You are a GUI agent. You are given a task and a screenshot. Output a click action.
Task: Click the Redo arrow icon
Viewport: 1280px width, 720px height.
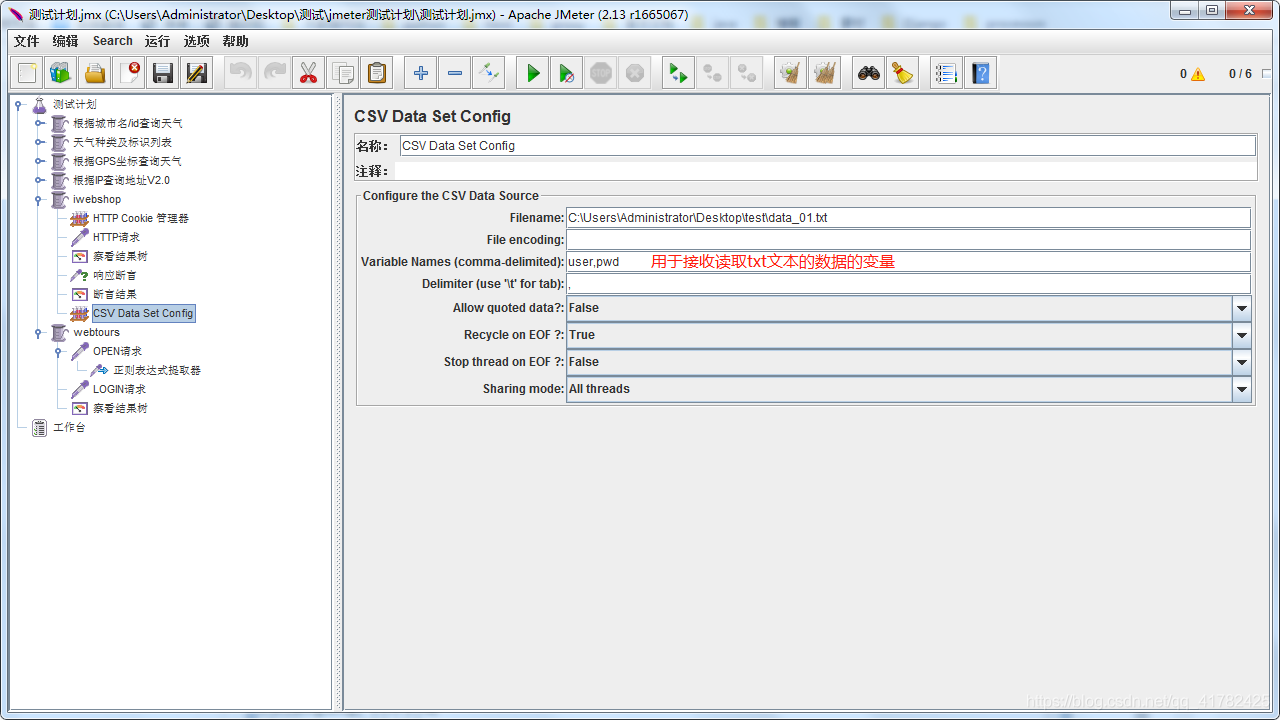click(x=275, y=73)
